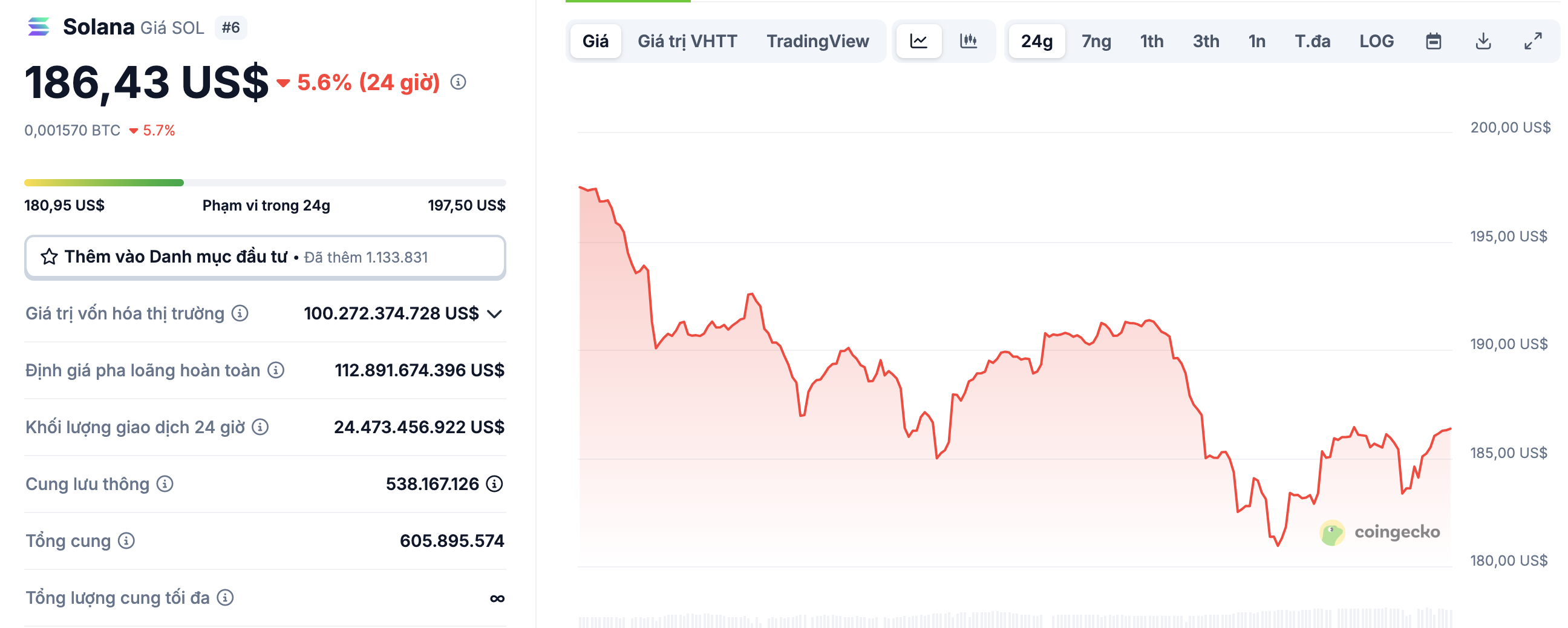The height and width of the screenshot is (628, 1568).
Task: Switch to candlestick chart view icon
Action: (969, 41)
